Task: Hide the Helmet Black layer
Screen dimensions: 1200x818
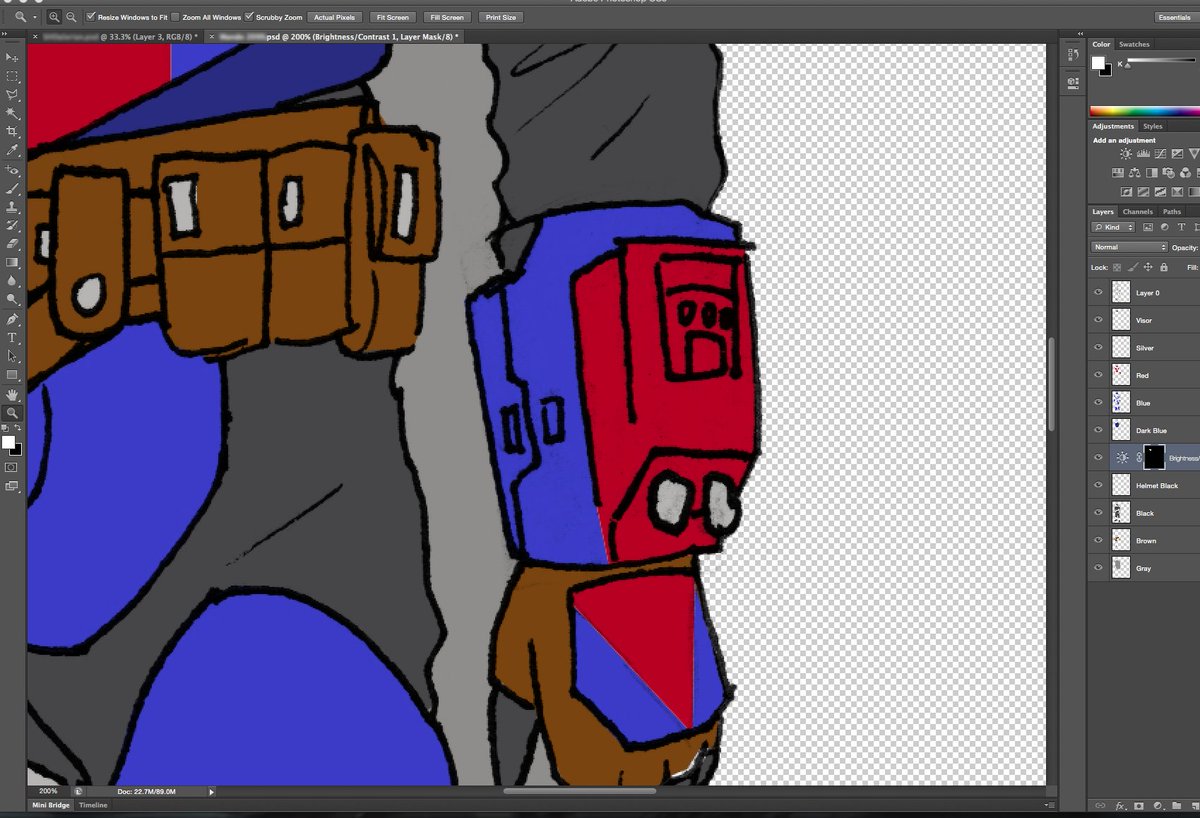Action: point(1098,485)
